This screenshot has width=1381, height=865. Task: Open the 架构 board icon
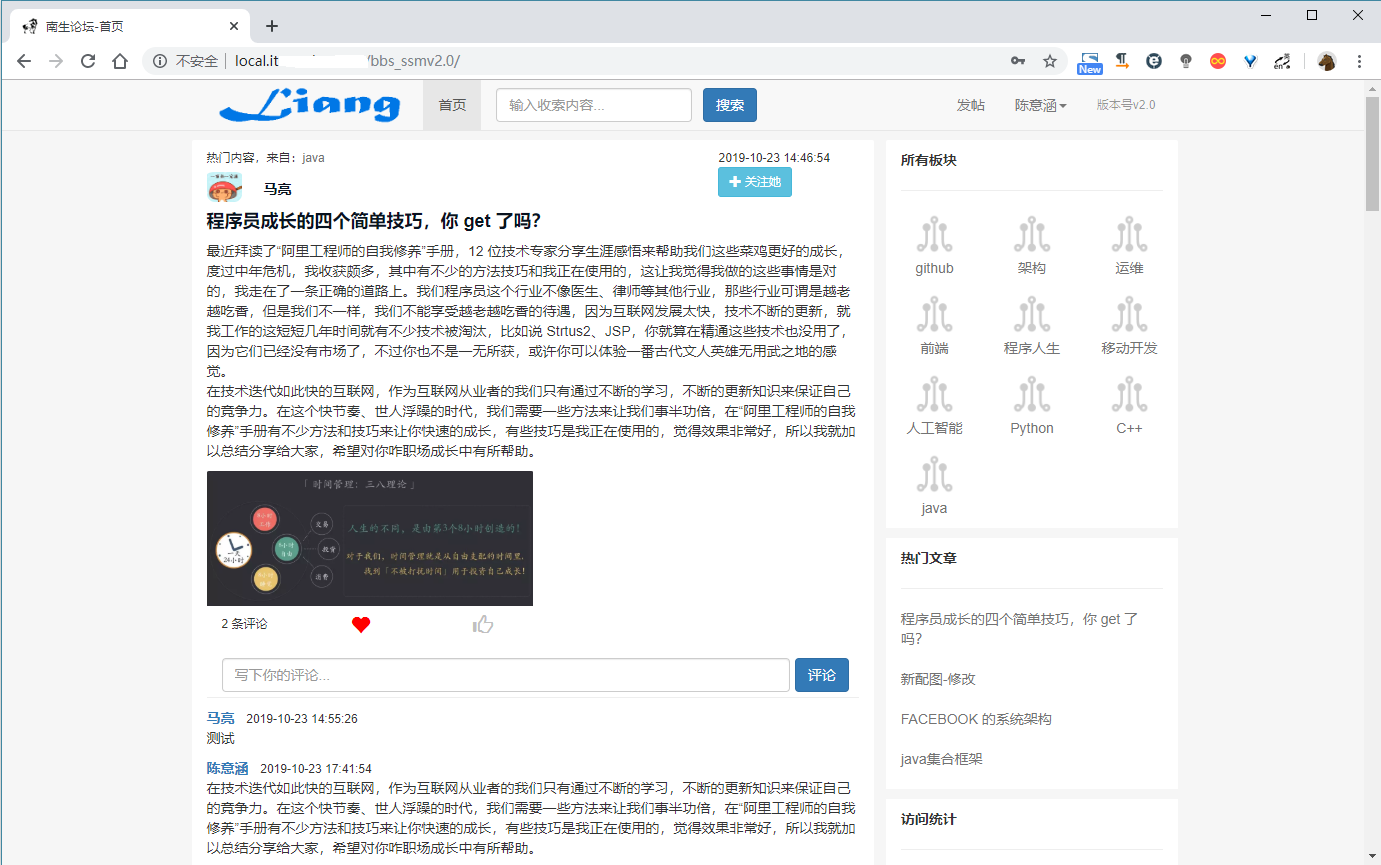coord(1032,235)
